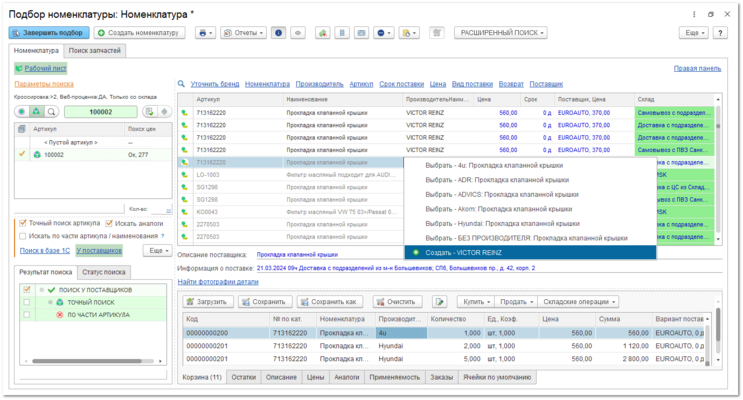Toggle Точный поиск артикула checkbox
The image size is (743, 400).
[x=22, y=223]
